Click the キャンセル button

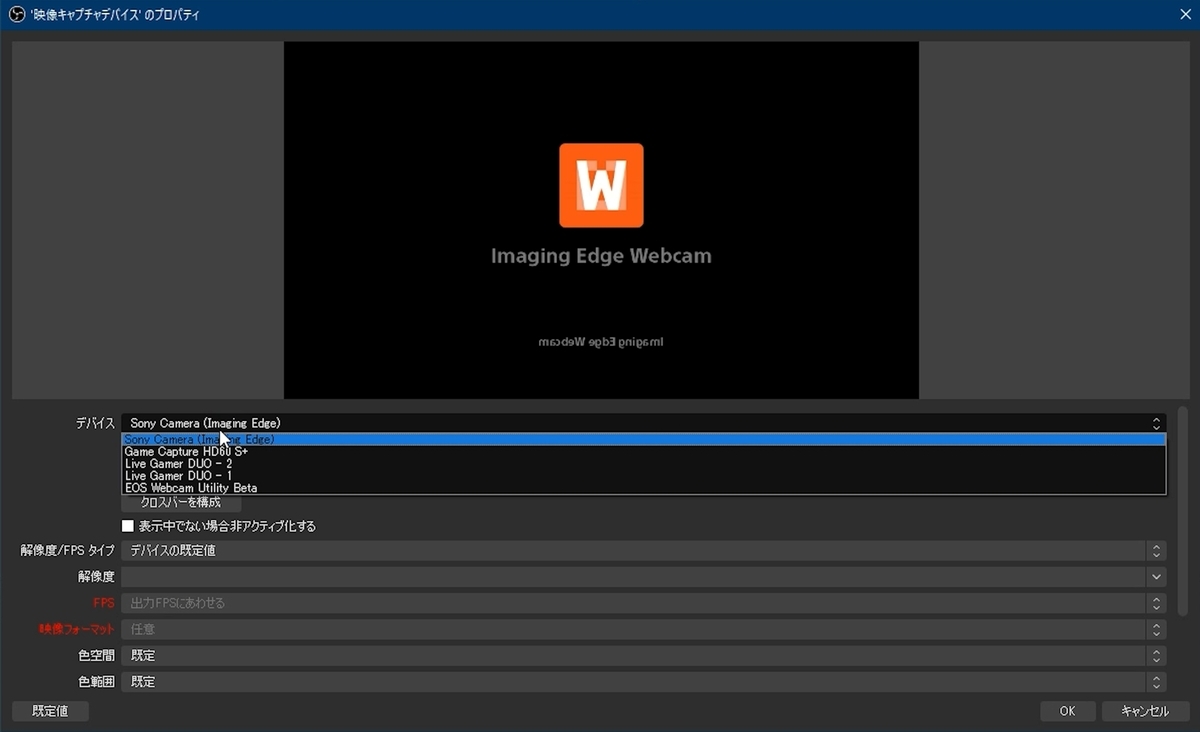[1146, 711]
